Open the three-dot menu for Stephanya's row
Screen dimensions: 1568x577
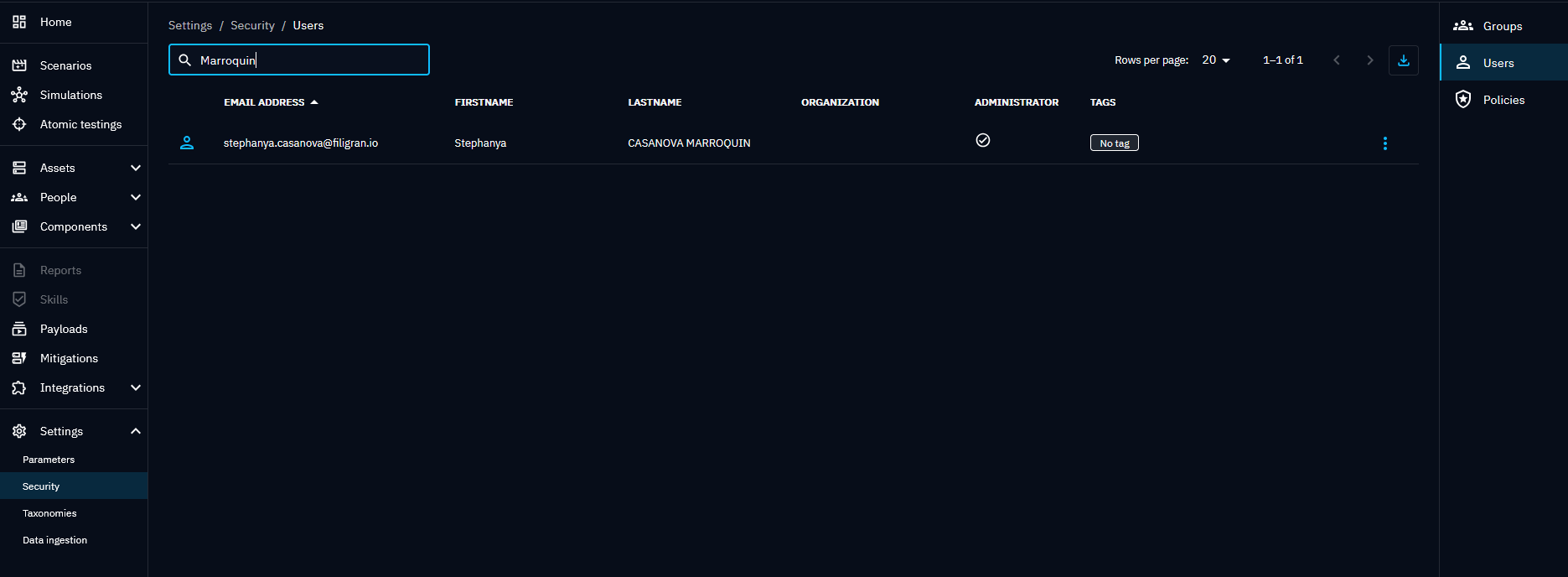pyautogui.click(x=1384, y=143)
